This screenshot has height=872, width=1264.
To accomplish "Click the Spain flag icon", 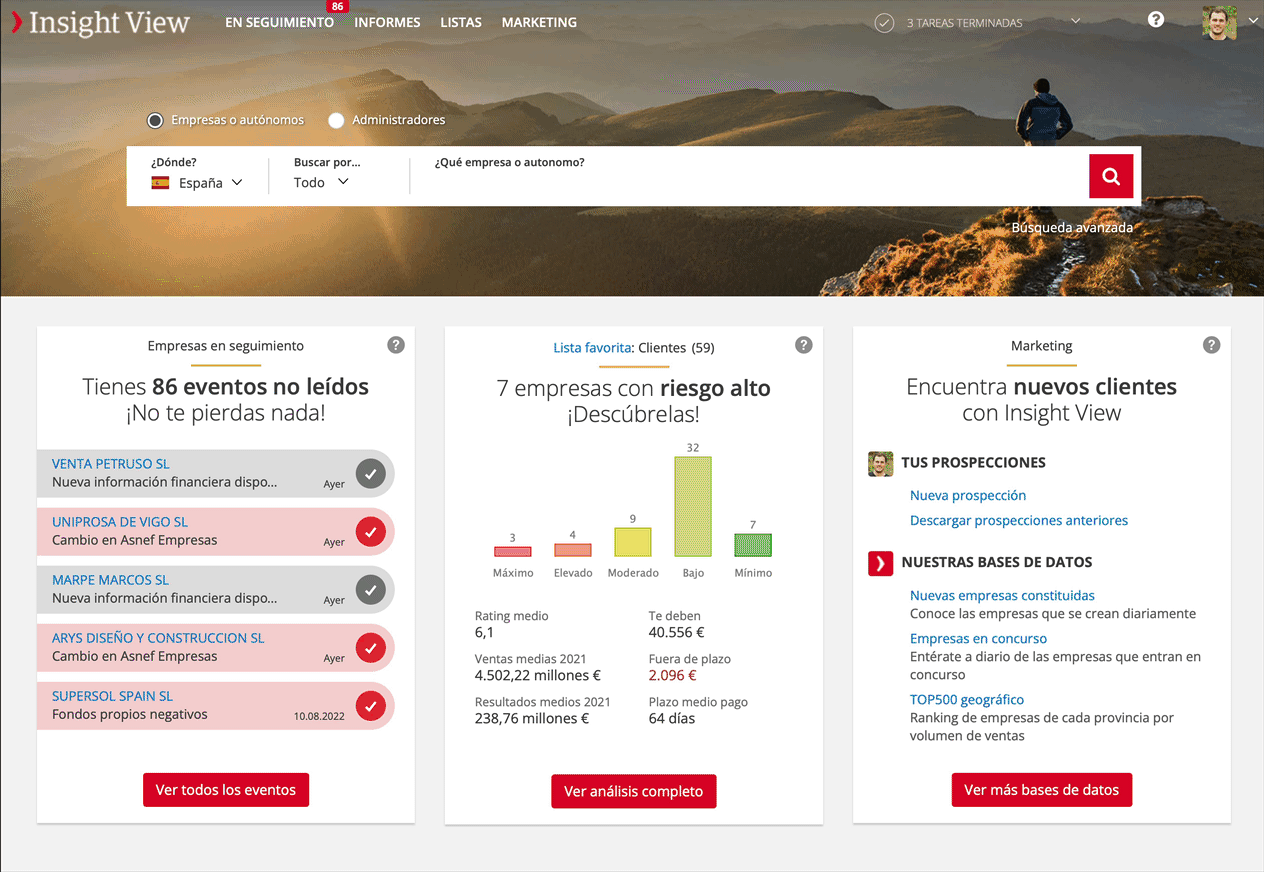I will pos(160,183).
